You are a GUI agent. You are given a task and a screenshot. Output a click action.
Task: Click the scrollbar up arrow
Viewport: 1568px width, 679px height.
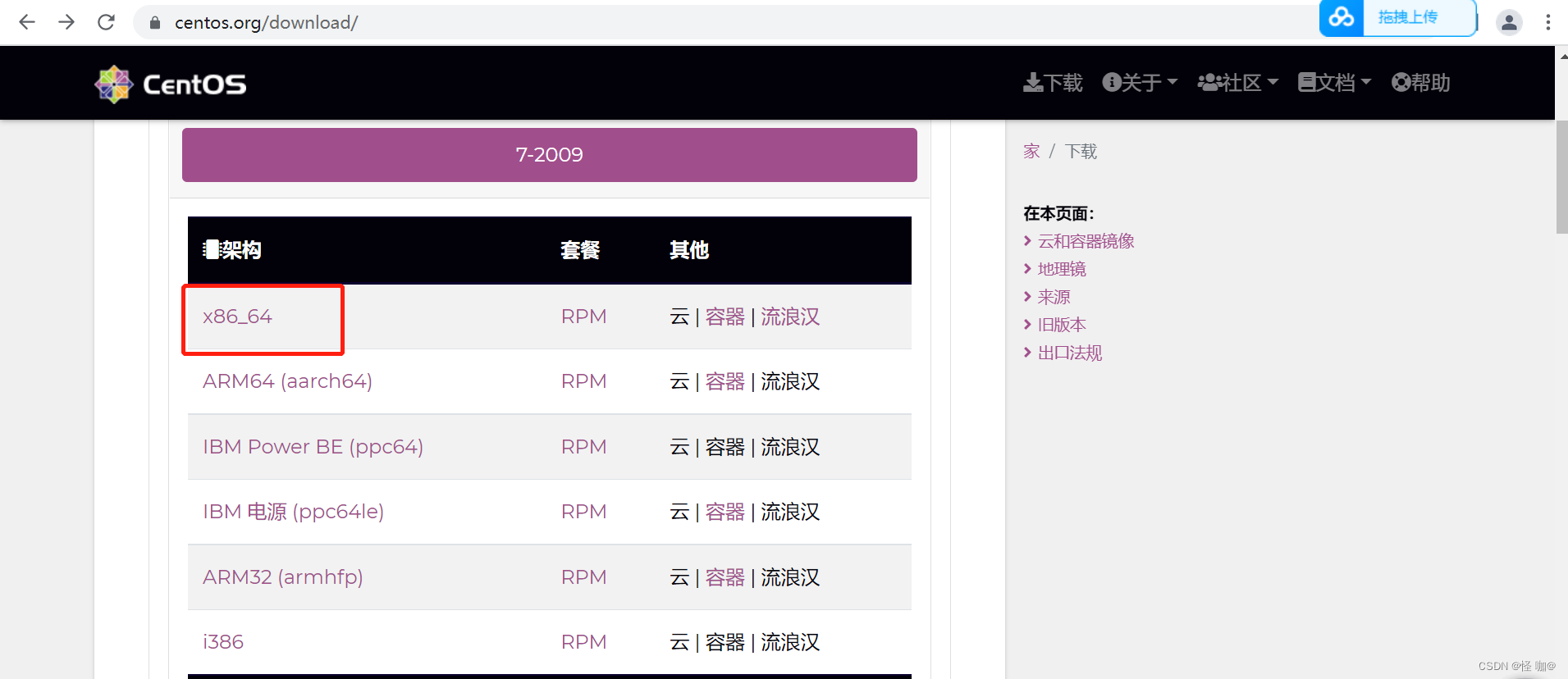coord(1561,56)
